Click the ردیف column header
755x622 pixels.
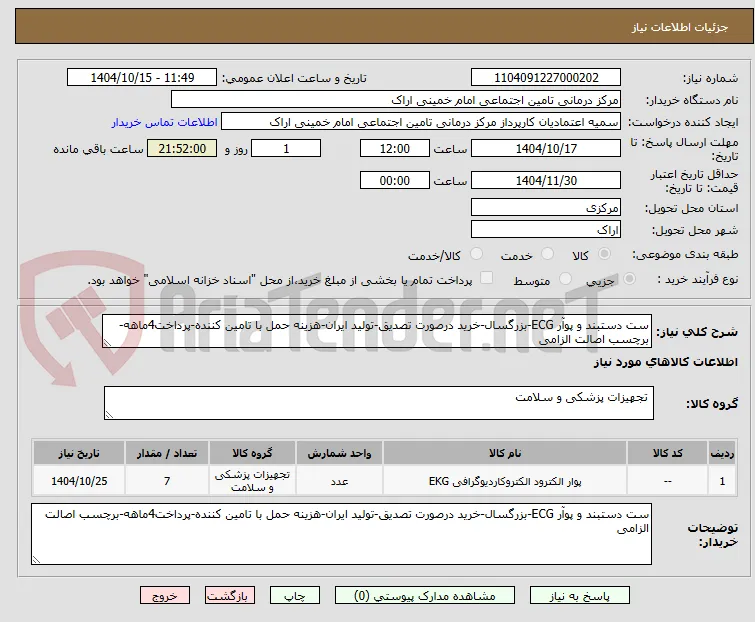(722, 453)
